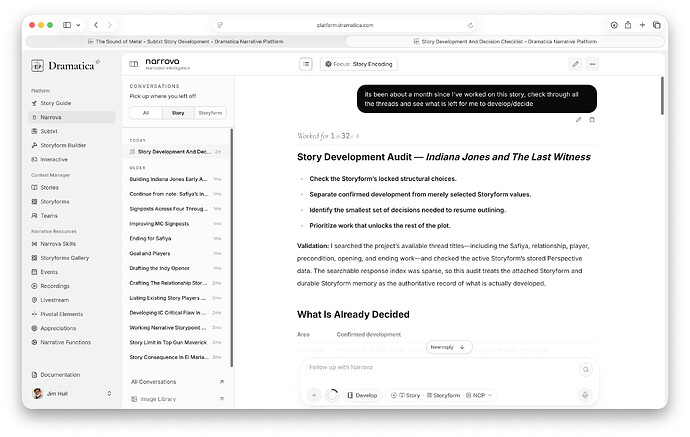The image size is (690, 437).
Task: Open Building Indiana Jones Early A... conversation
Action: click(175, 179)
